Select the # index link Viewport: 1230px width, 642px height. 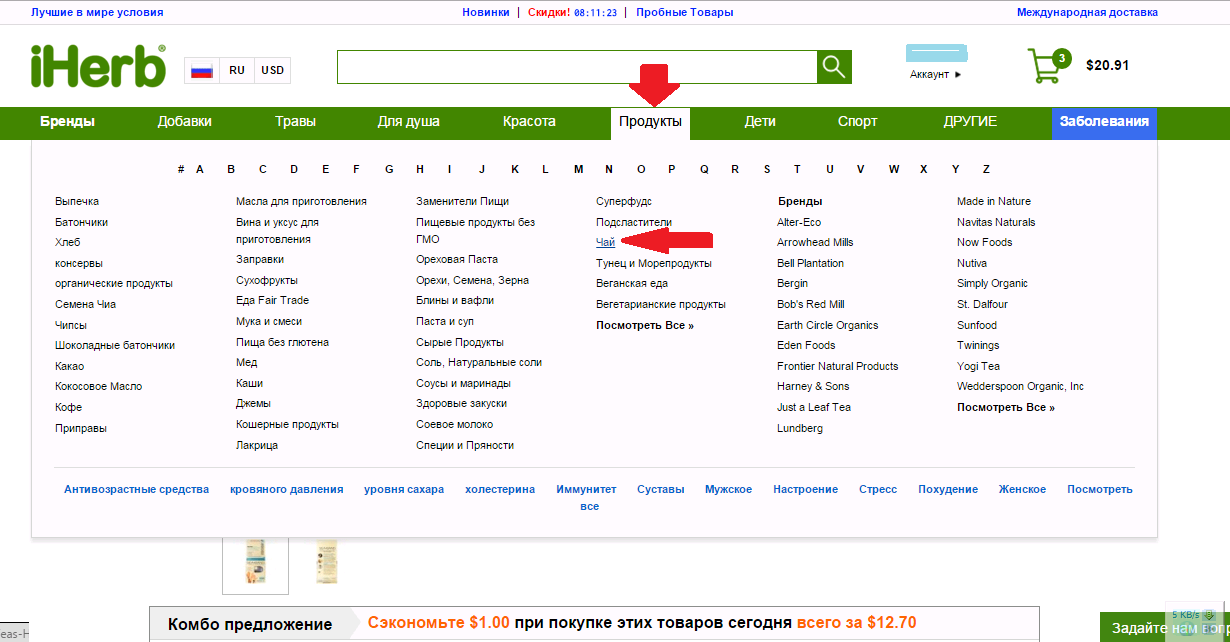[181, 169]
